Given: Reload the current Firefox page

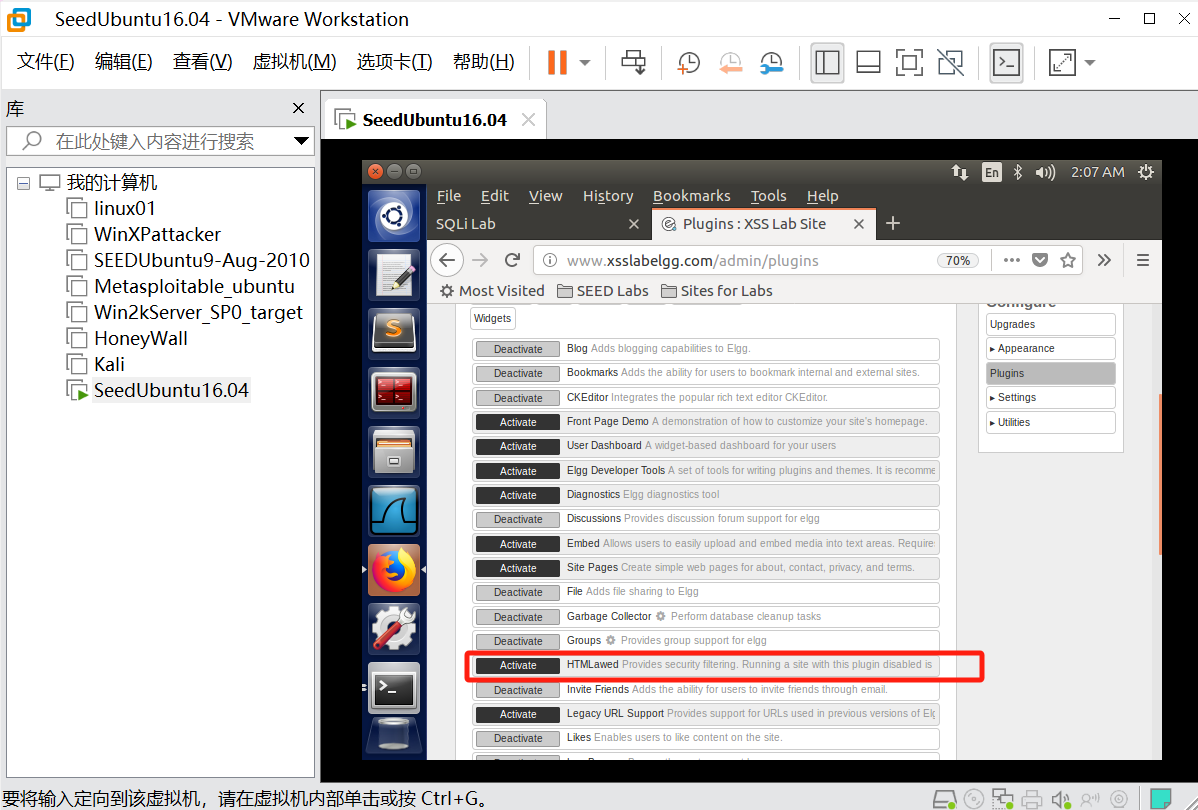Looking at the screenshot, I should (x=513, y=261).
